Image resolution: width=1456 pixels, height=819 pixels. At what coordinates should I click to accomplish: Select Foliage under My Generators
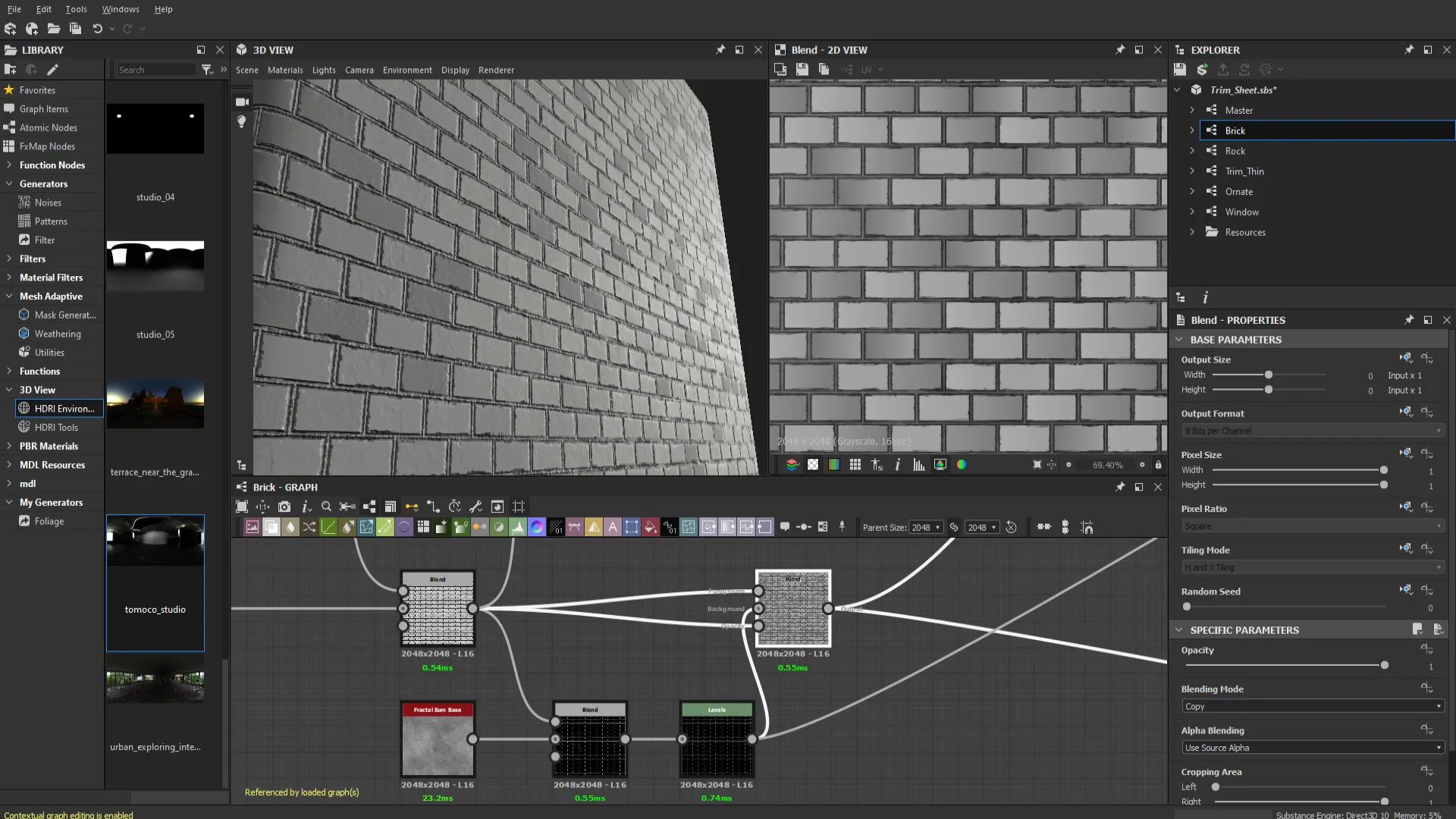pos(49,521)
